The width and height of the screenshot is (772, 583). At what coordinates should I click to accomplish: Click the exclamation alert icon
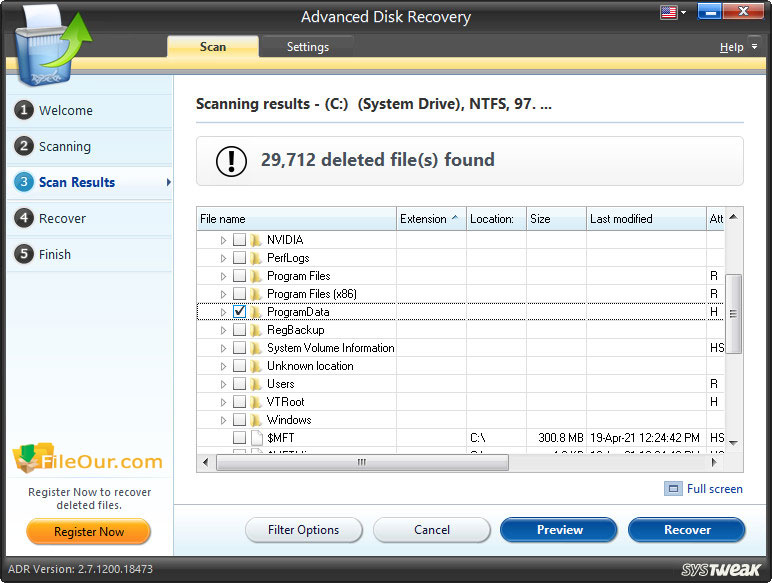231,161
